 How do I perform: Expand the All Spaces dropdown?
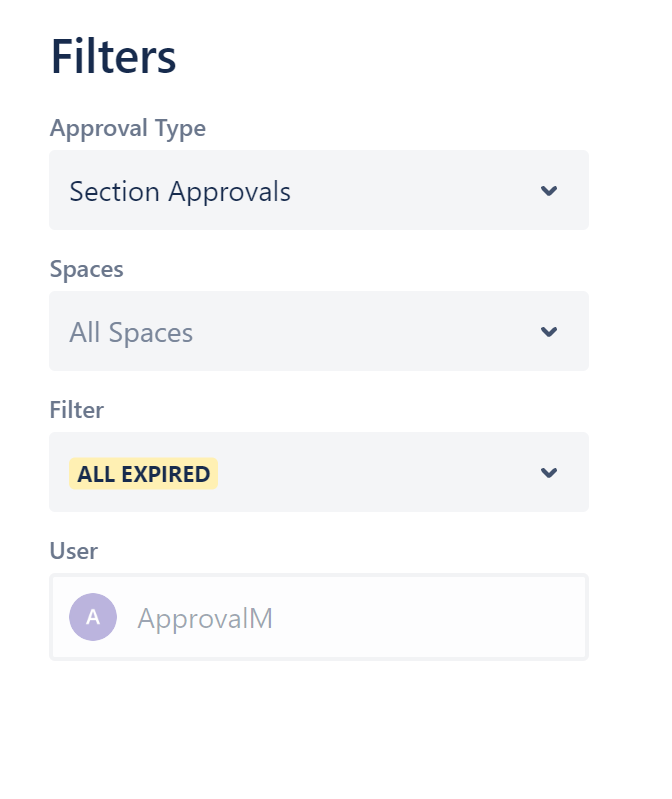[x=318, y=332]
